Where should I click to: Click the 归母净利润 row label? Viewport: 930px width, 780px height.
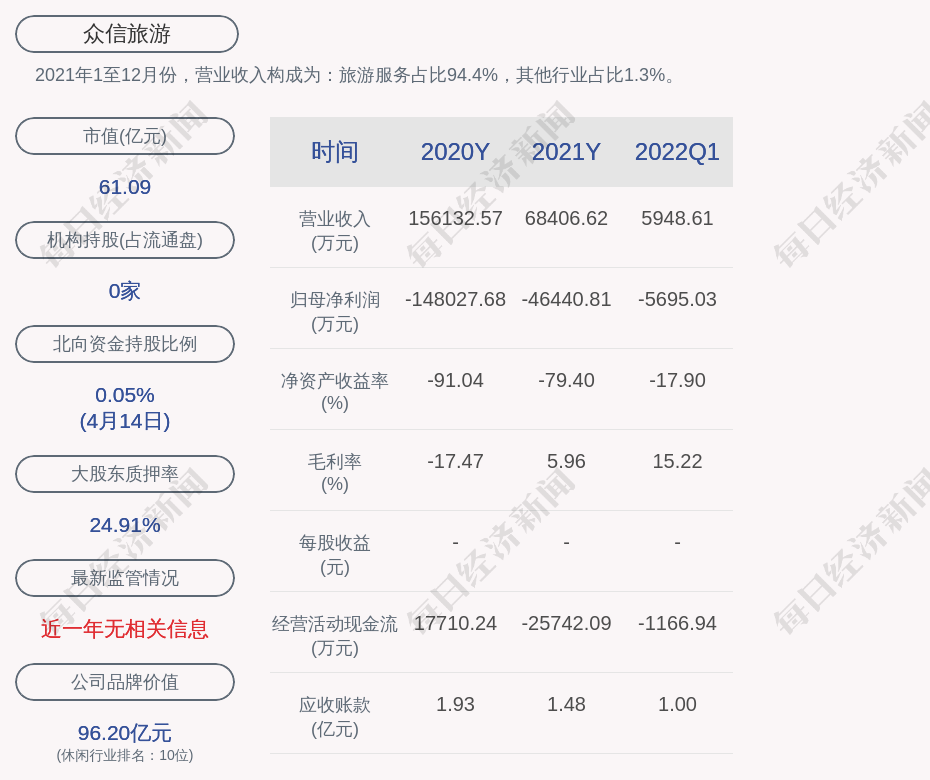tap(335, 312)
